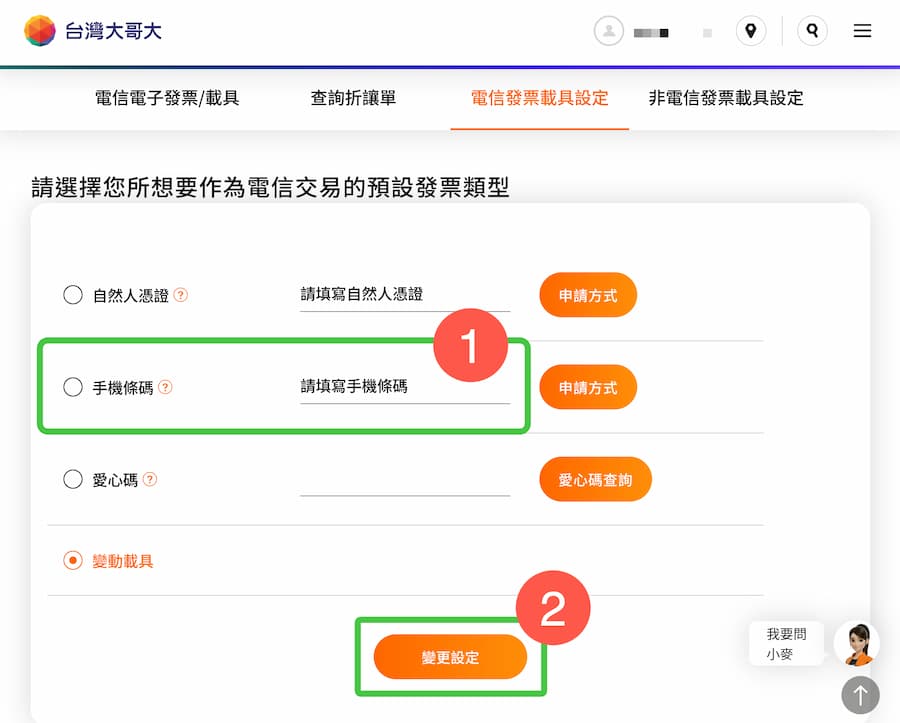900x723 pixels.
Task: Click the user account icon
Action: pos(609,31)
